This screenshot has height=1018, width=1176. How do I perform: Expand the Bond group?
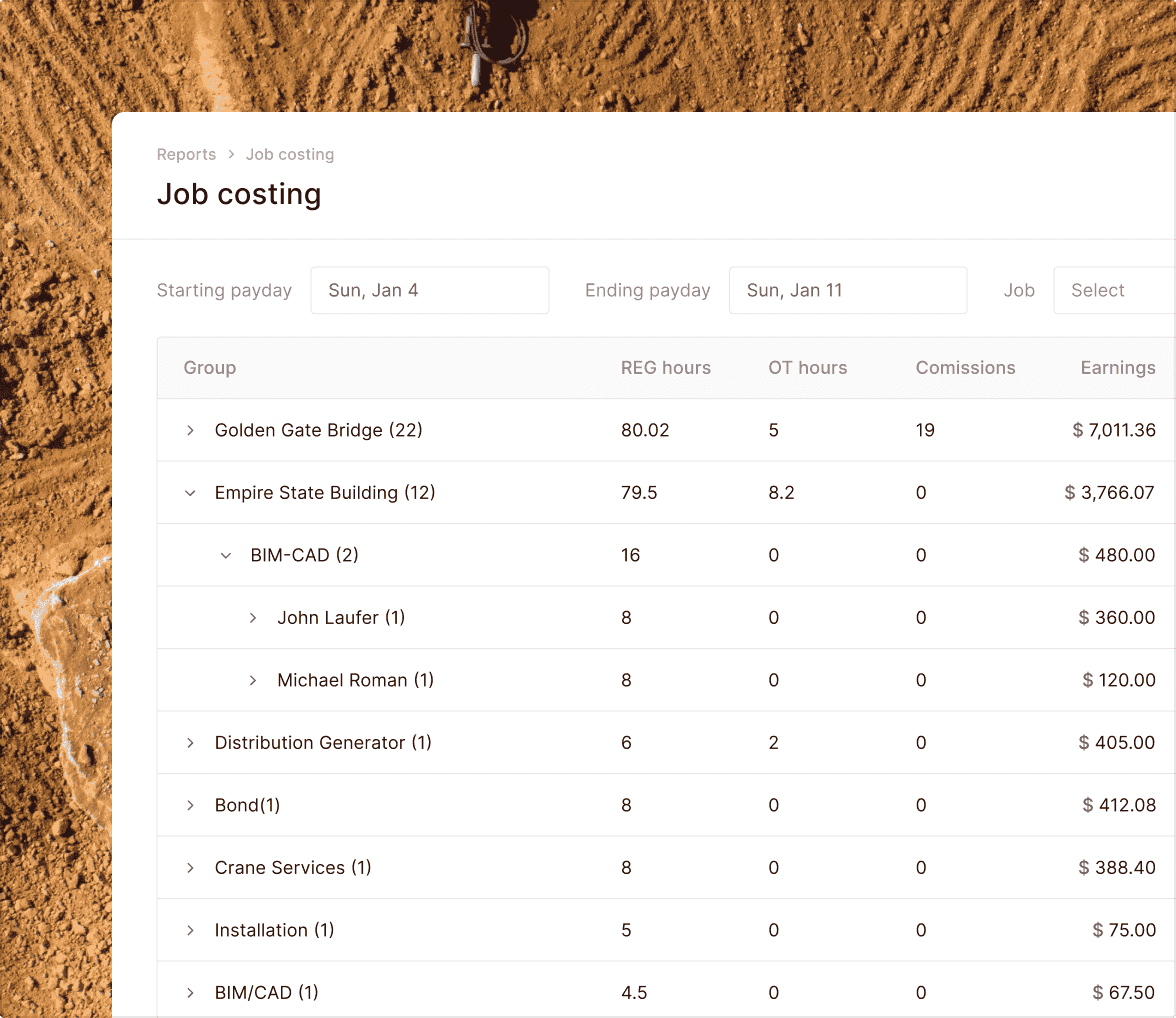(x=189, y=805)
